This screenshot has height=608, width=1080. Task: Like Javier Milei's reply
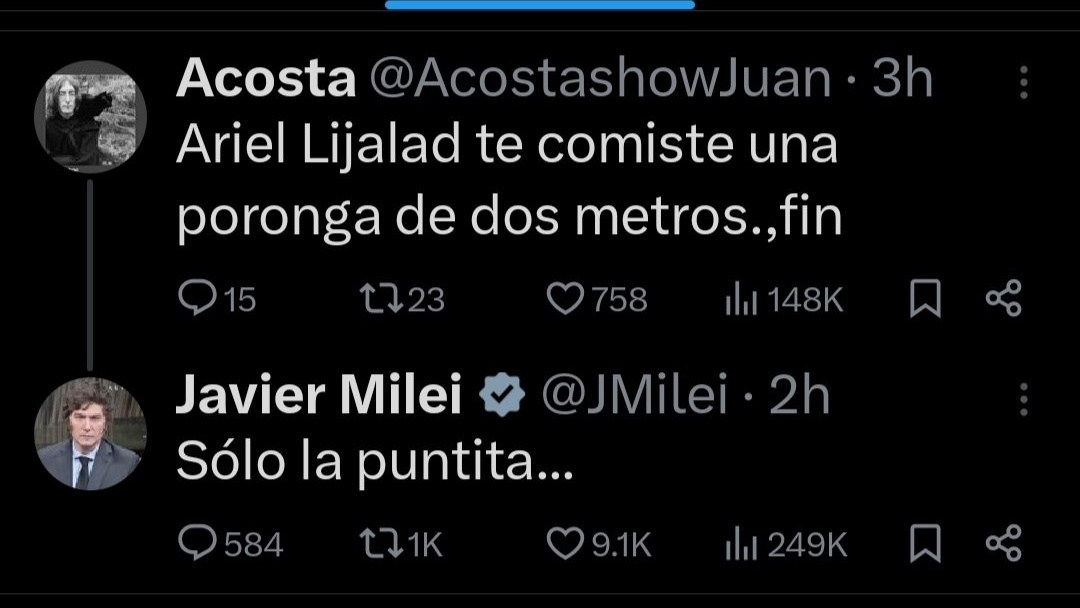click(566, 543)
